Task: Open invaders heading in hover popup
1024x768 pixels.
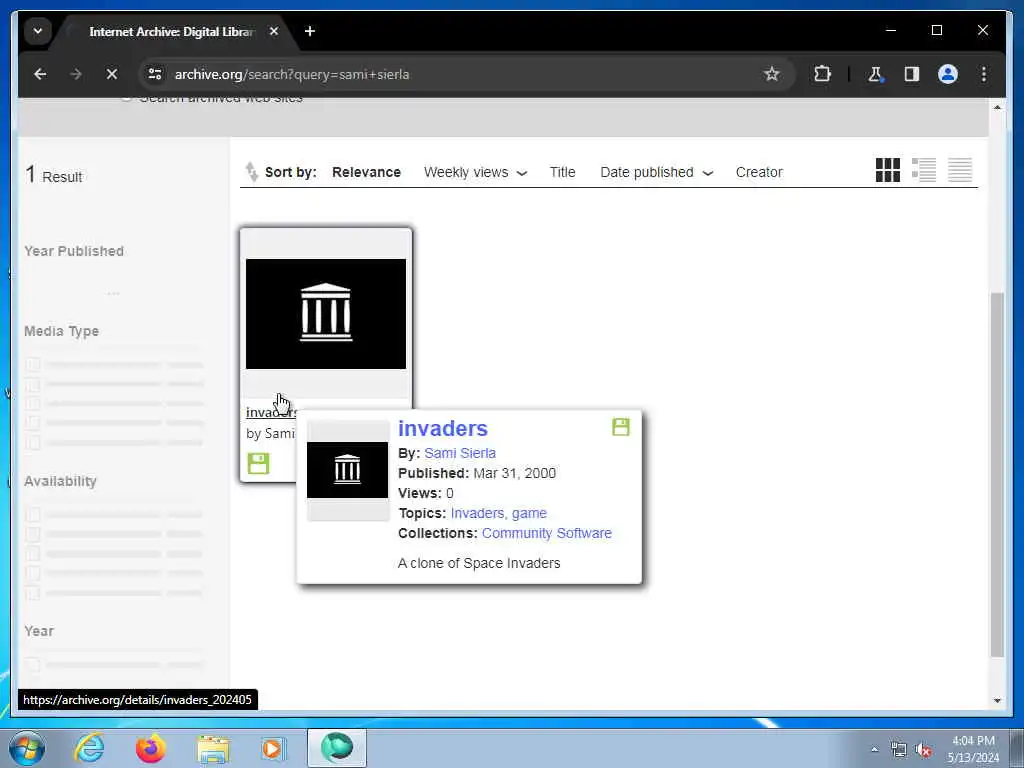Action: coord(443,428)
